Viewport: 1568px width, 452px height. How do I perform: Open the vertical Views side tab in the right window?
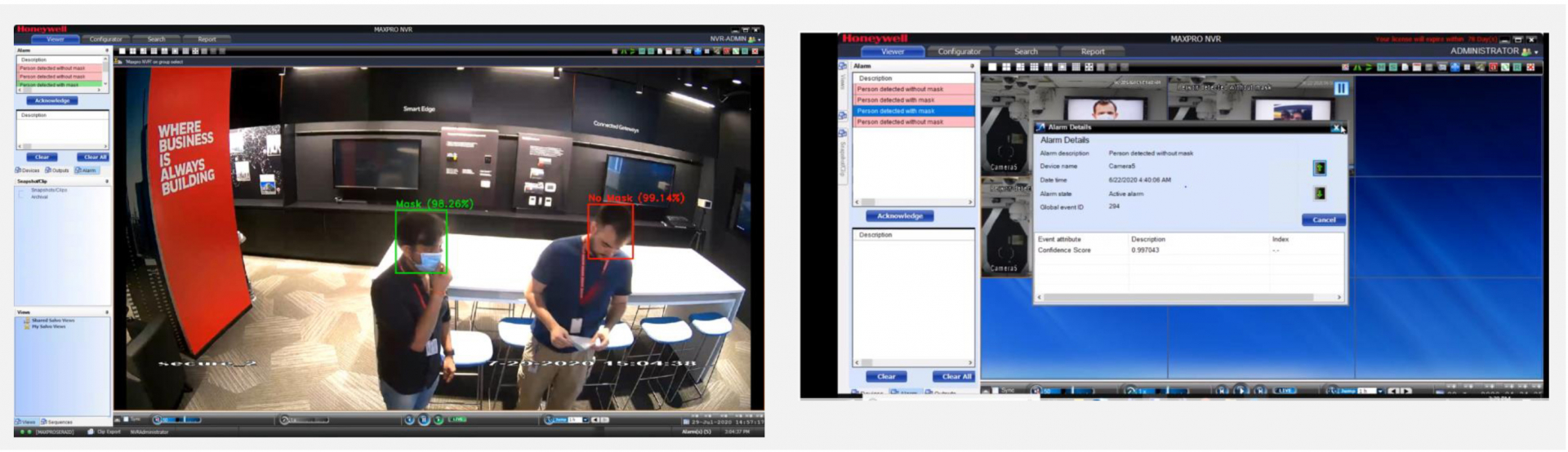click(843, 78)
